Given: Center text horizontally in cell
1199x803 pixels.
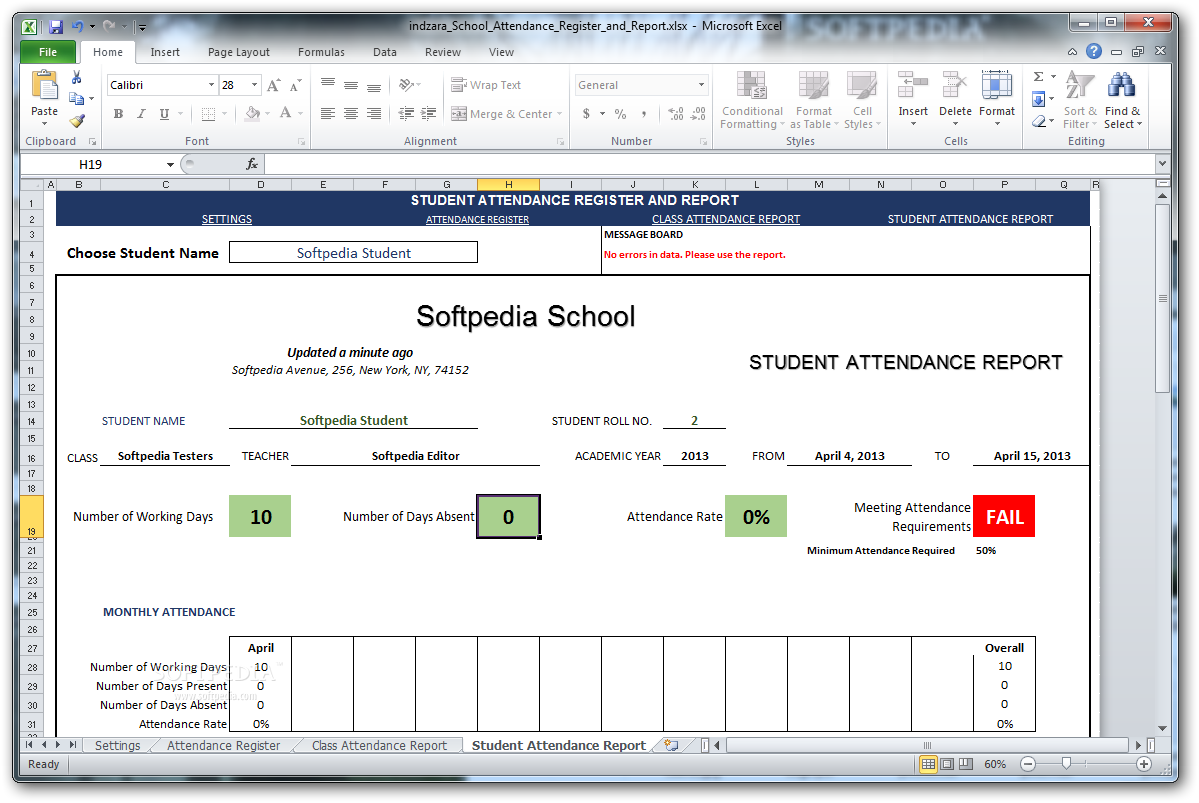Looking at the screenshot, I should [x=351, y=114].
